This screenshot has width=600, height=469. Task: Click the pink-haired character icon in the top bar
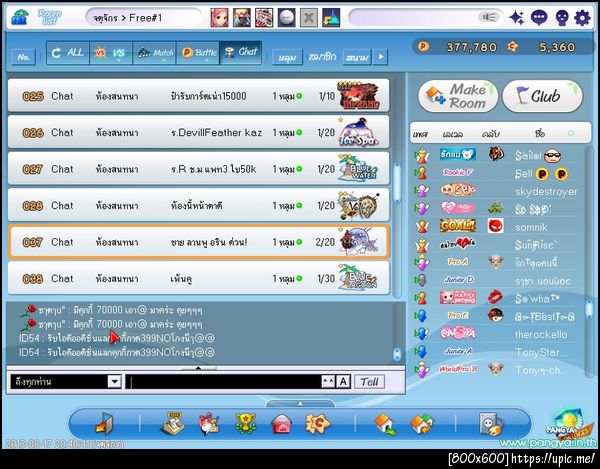[x=219, y=18]
